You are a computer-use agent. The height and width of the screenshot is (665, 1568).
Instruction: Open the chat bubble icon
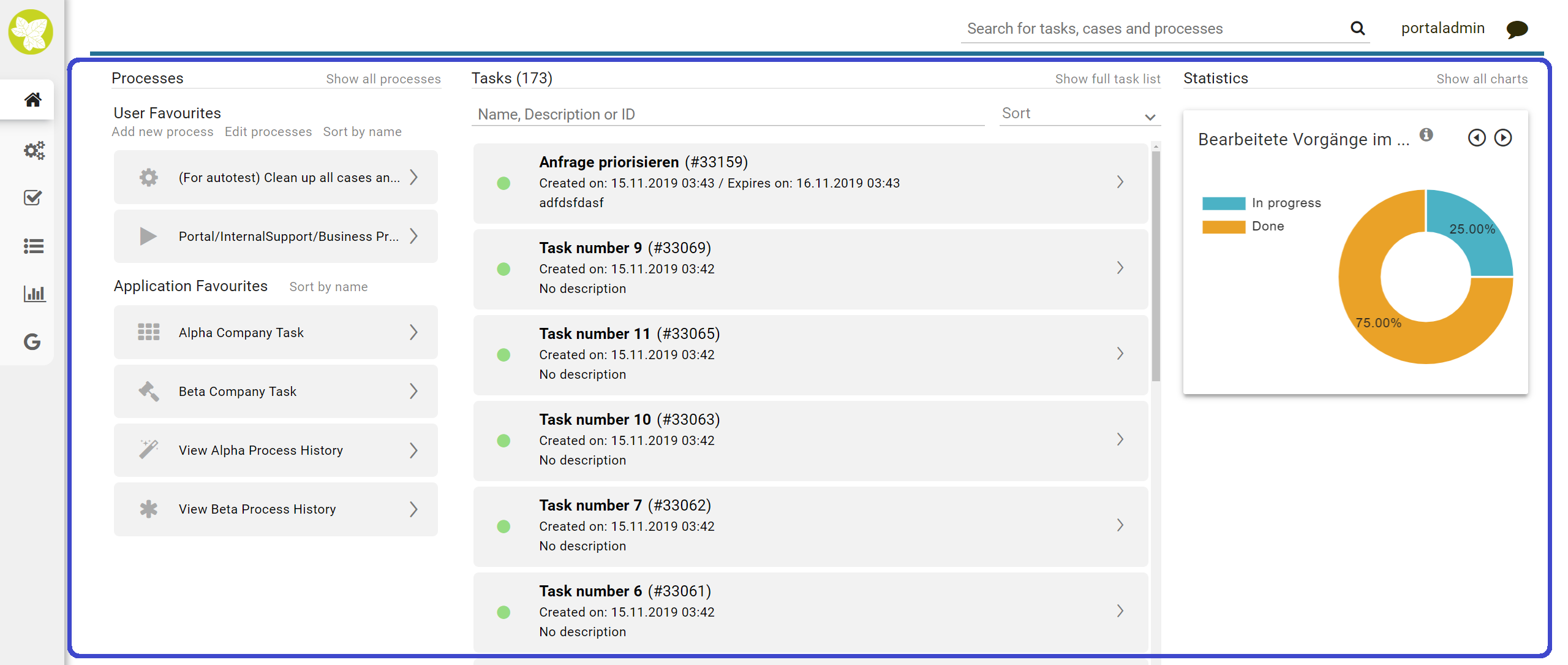coord(1517,29)
